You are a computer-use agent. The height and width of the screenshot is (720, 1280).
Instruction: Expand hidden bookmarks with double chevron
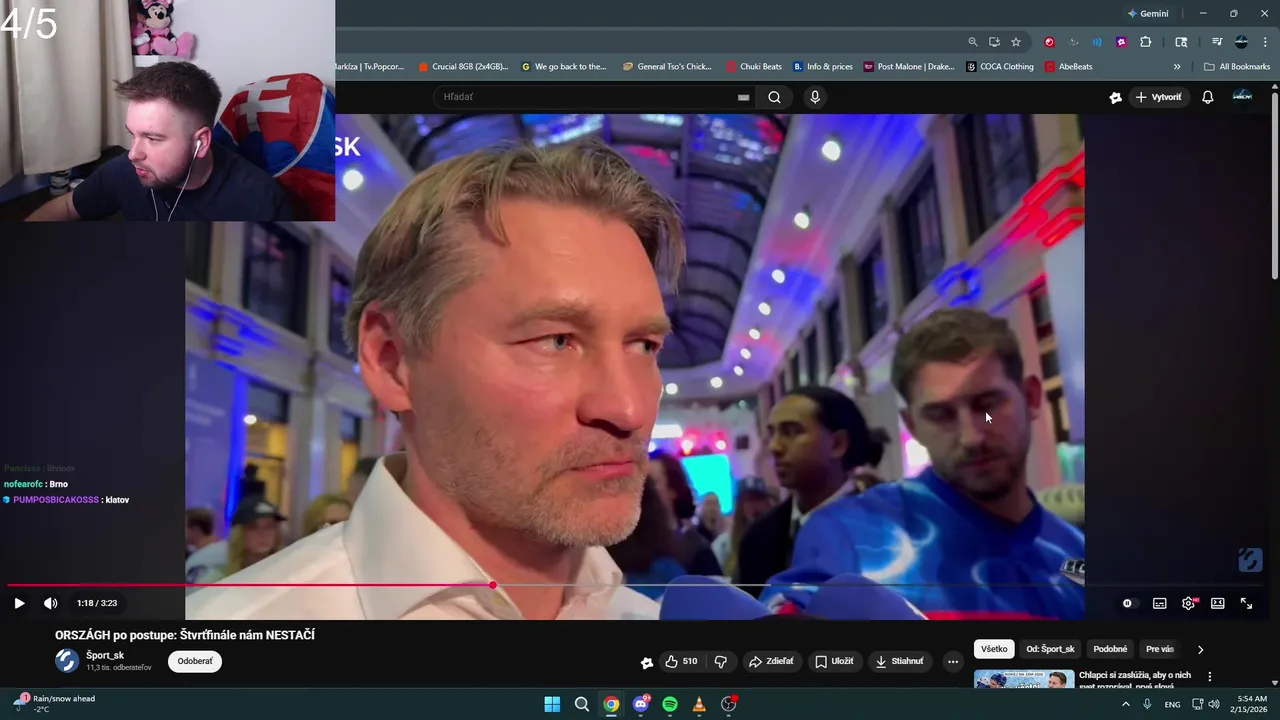tap(1177, 67)
